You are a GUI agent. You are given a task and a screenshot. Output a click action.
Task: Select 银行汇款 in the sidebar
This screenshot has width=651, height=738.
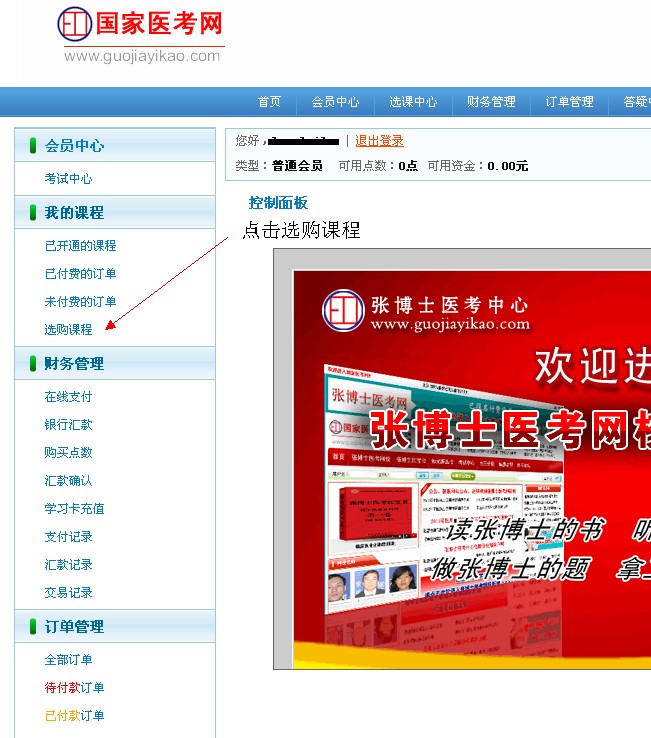(68, 425)
